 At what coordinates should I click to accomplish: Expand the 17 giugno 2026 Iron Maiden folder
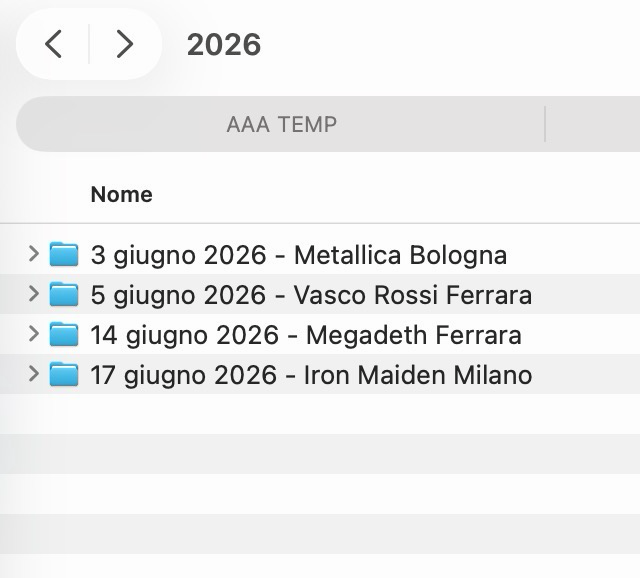(x=34, y=374)
